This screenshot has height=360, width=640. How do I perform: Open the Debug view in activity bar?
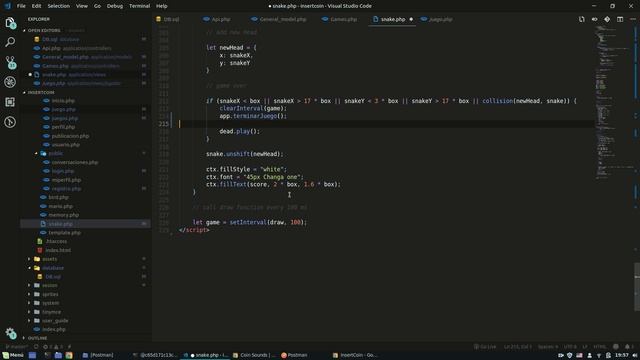[10, 82]
